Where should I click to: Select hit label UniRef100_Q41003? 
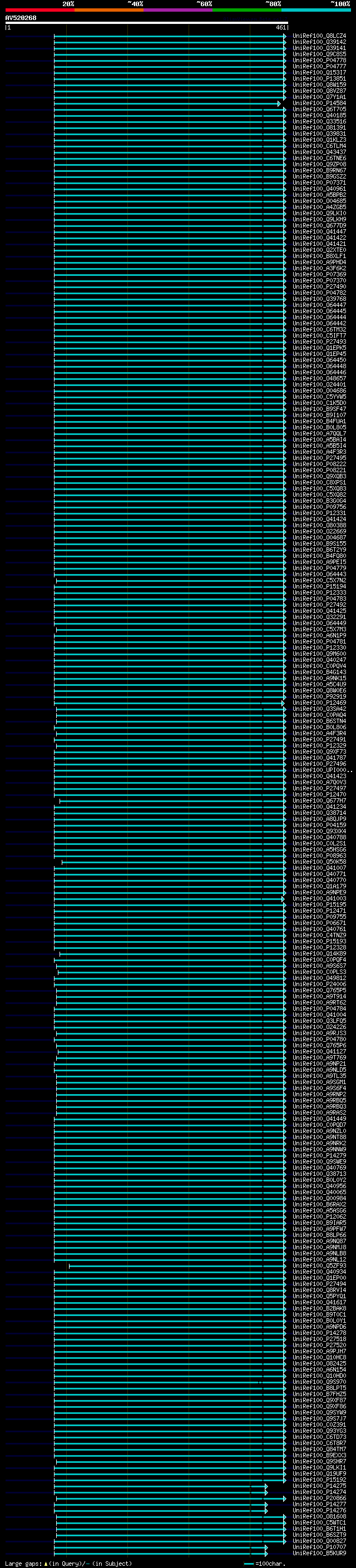tap(319, 899)
